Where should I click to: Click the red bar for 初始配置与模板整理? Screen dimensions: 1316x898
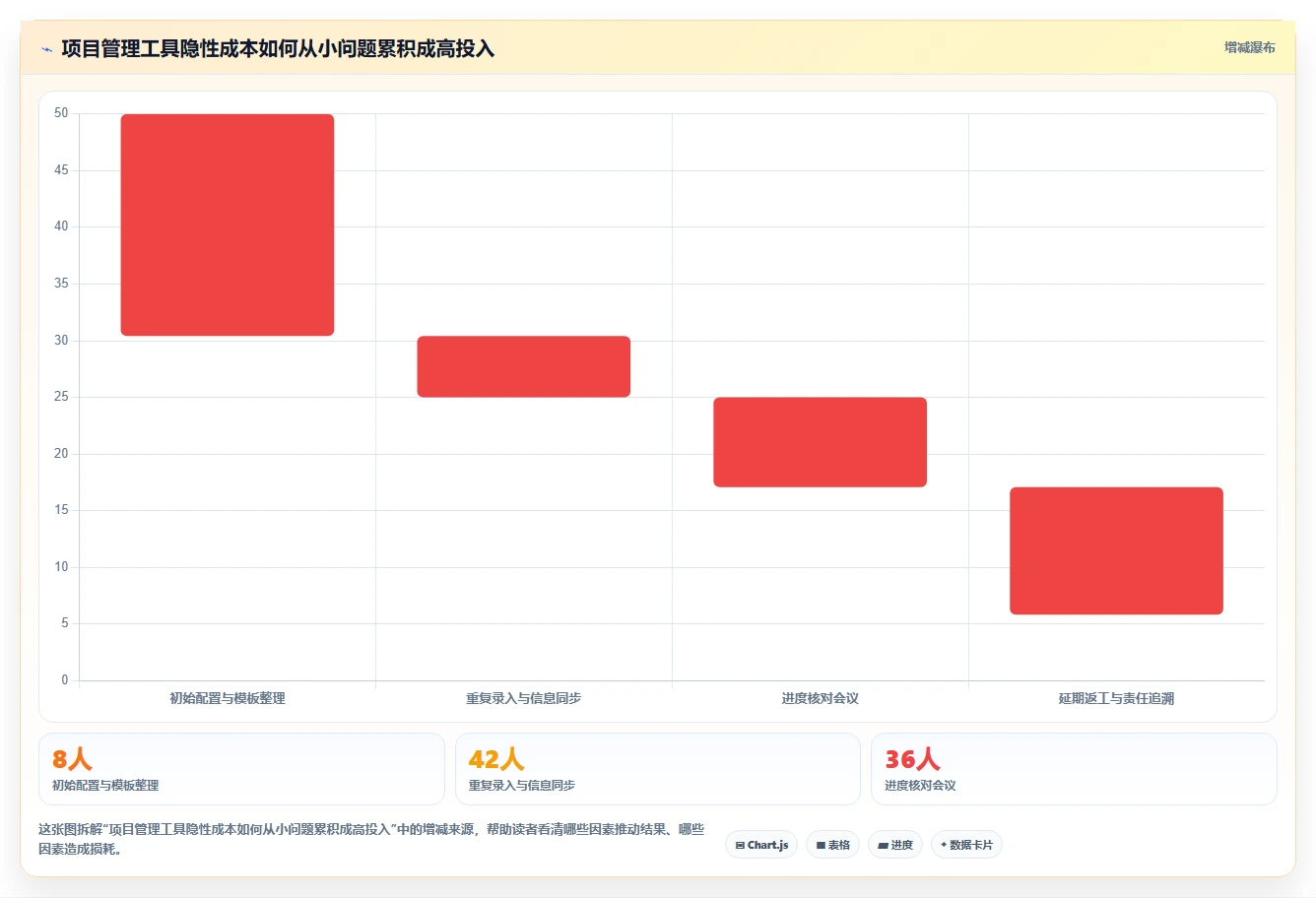point(228,225)
